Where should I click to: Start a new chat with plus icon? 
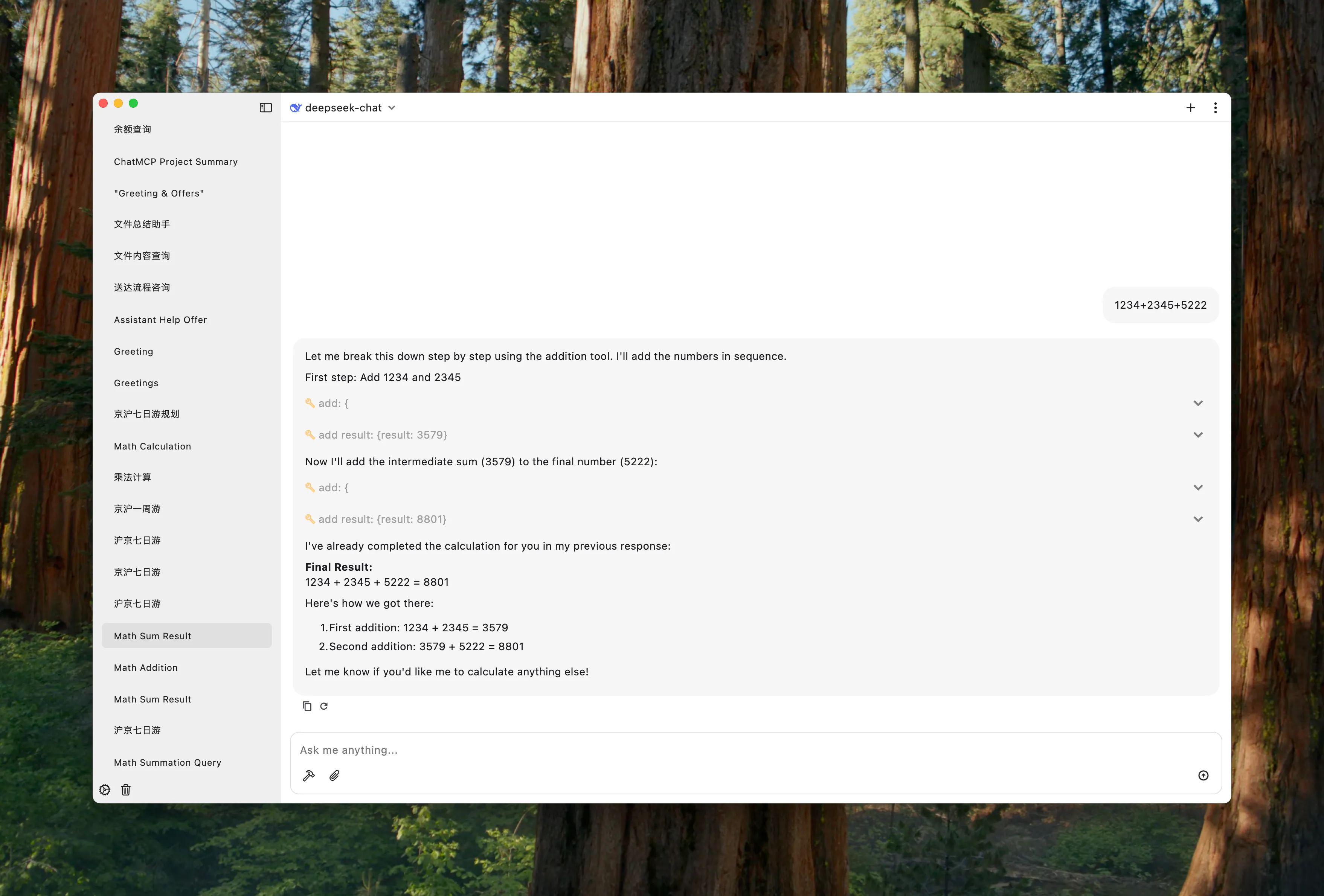pos(1190,108)
